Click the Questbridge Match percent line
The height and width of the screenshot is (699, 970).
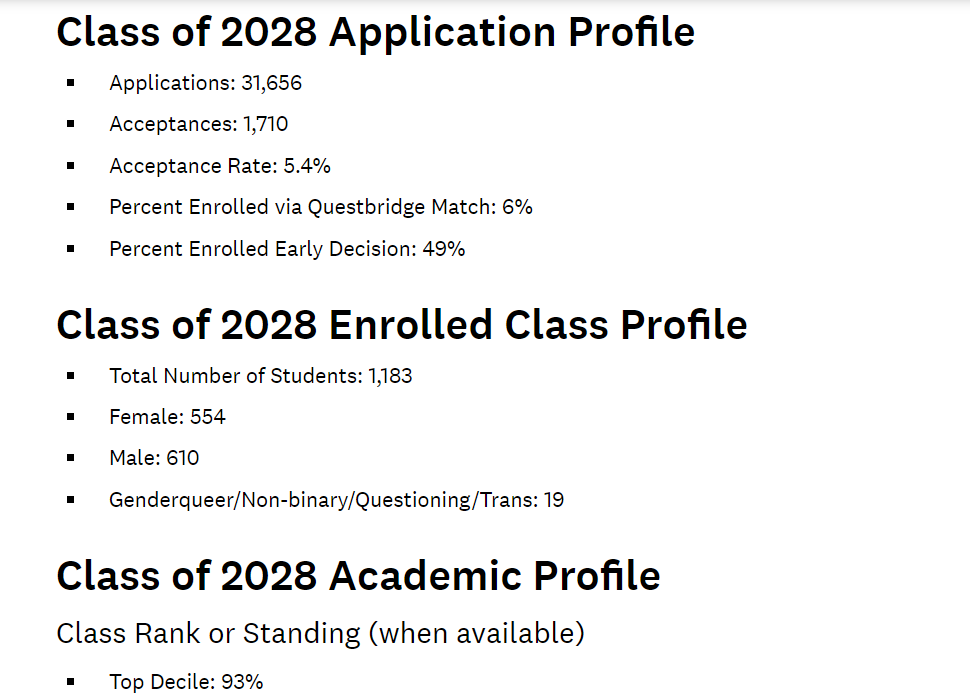(320, 207)
